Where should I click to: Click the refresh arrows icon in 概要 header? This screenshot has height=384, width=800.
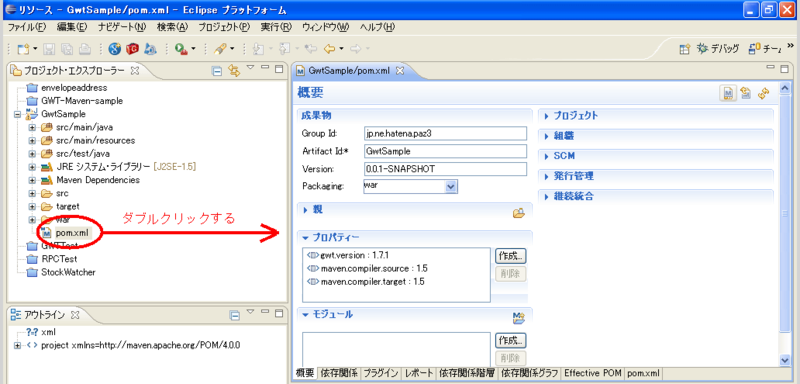click(x=763, y=93)
